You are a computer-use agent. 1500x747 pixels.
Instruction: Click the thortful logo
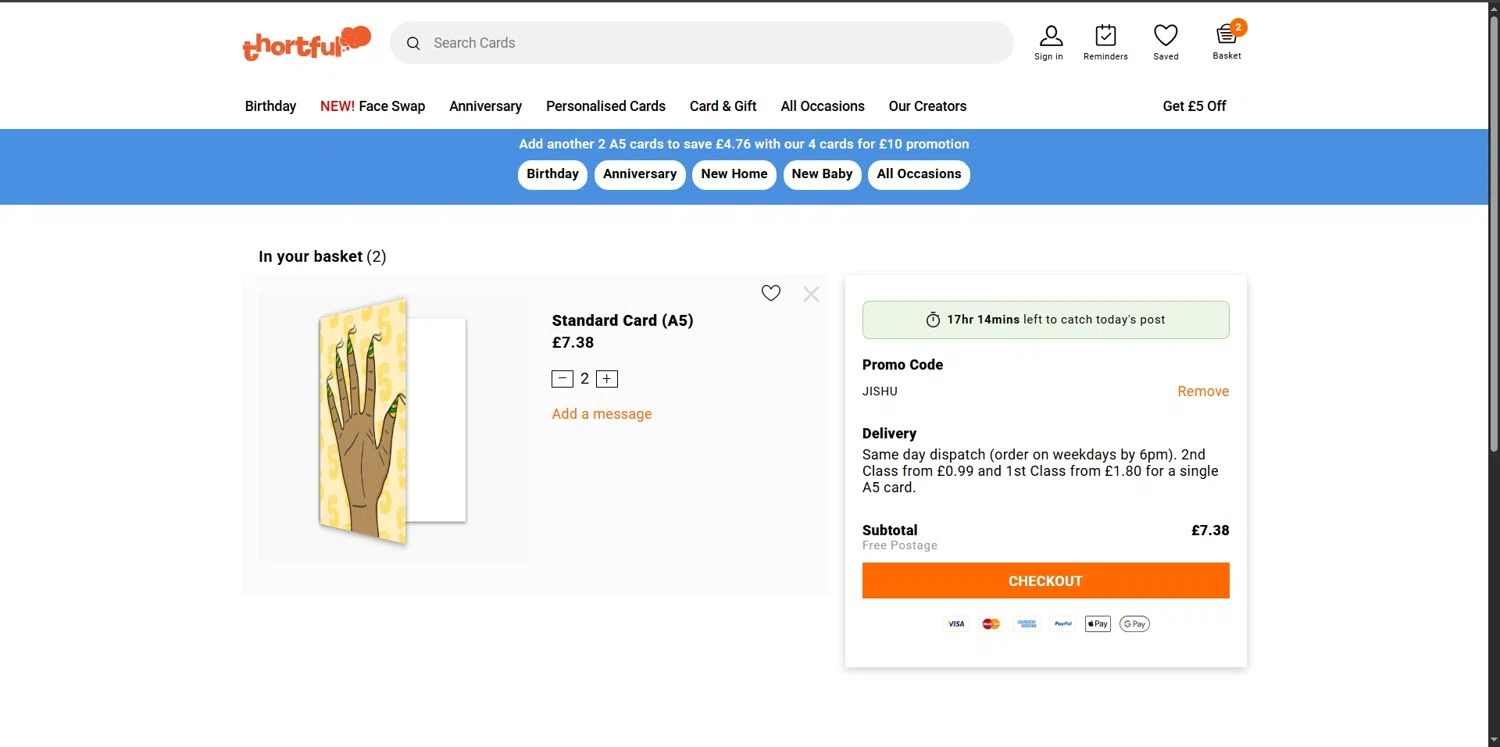306,43
